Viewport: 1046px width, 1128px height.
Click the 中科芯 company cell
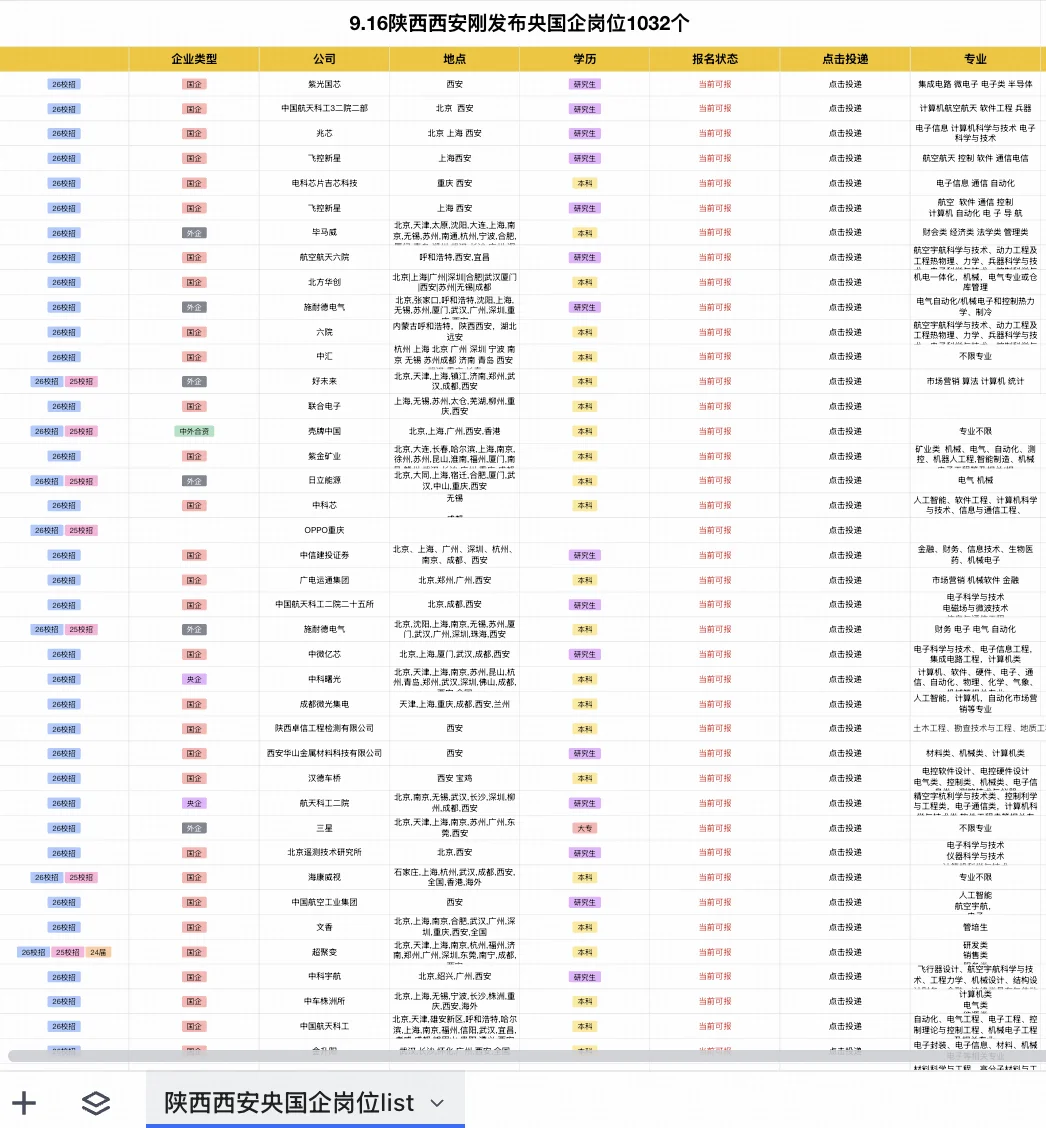(324, 505)
